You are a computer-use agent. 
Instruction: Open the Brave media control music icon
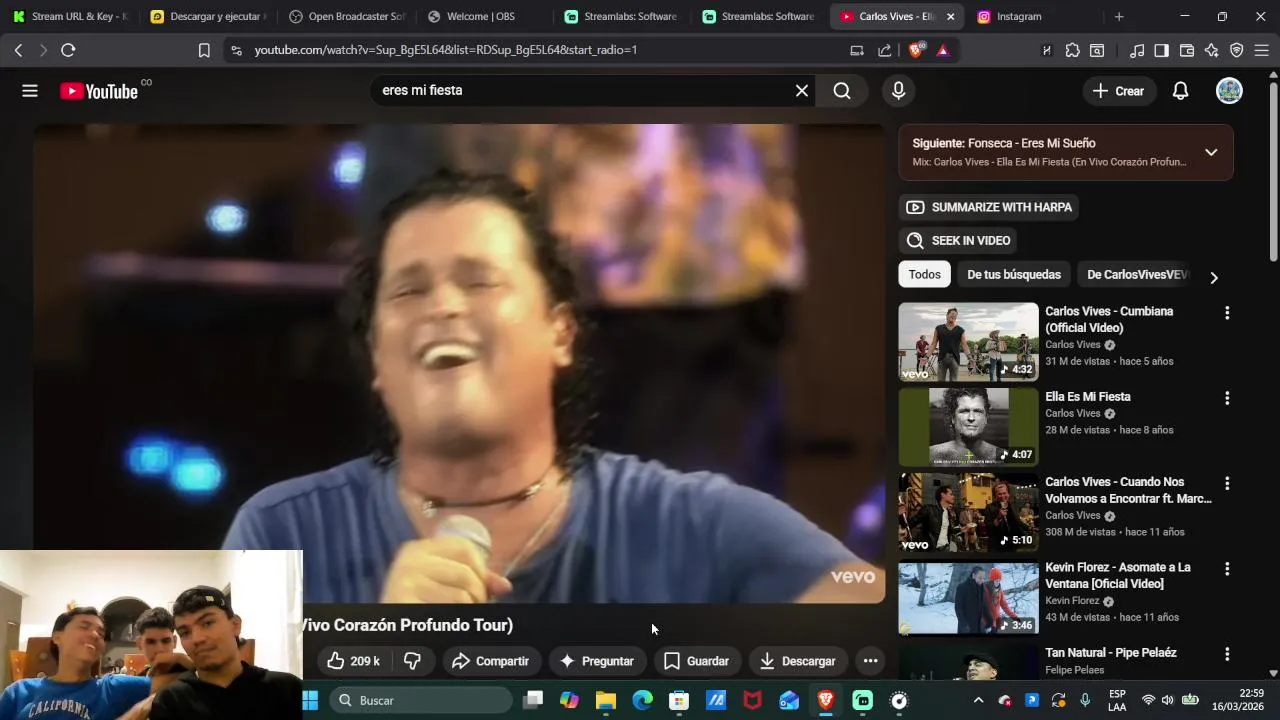(1137, 50)
